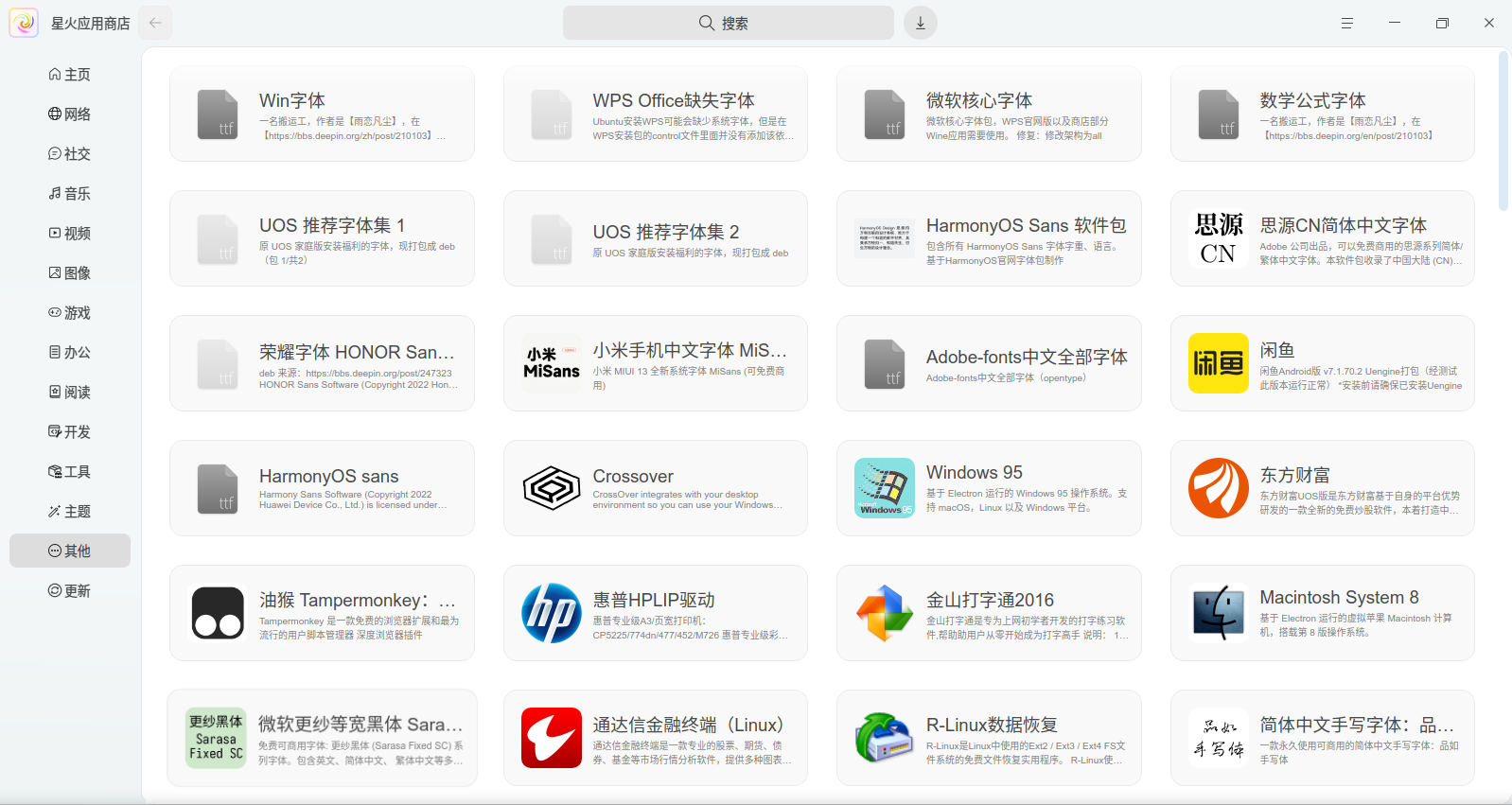Click the 星火应用商店 logo icon
This screenshot has height=805, width=1512.
coord(24,23)
